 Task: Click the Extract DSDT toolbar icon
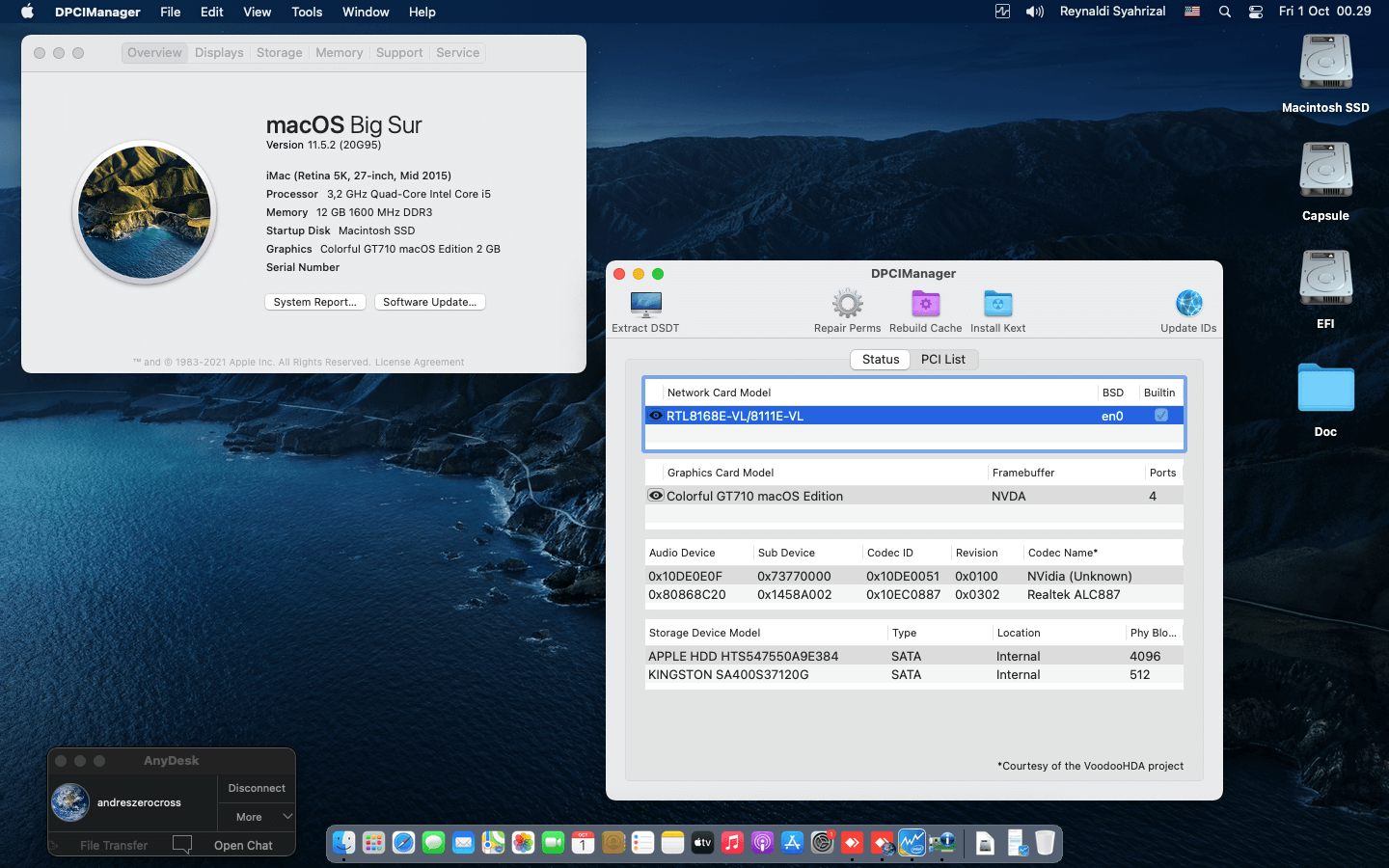point(645,305)
